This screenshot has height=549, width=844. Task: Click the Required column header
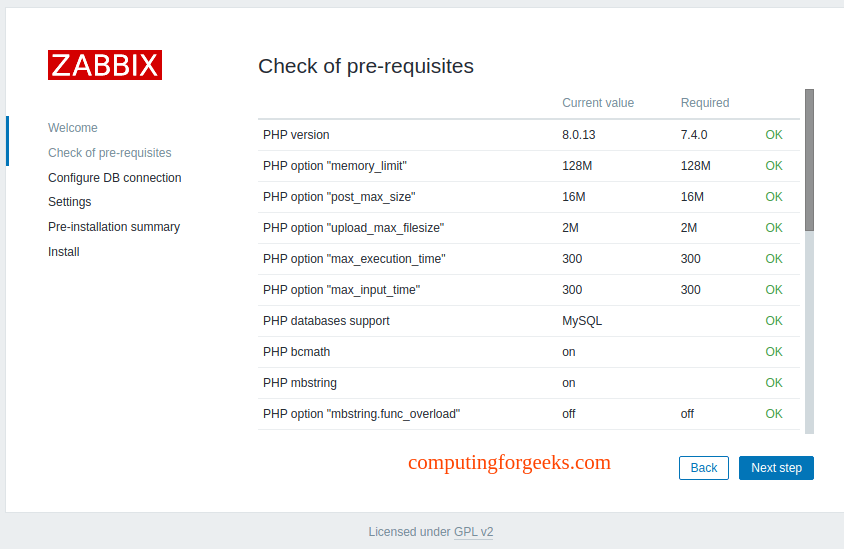pyautogui.click(x=705, y=103)
